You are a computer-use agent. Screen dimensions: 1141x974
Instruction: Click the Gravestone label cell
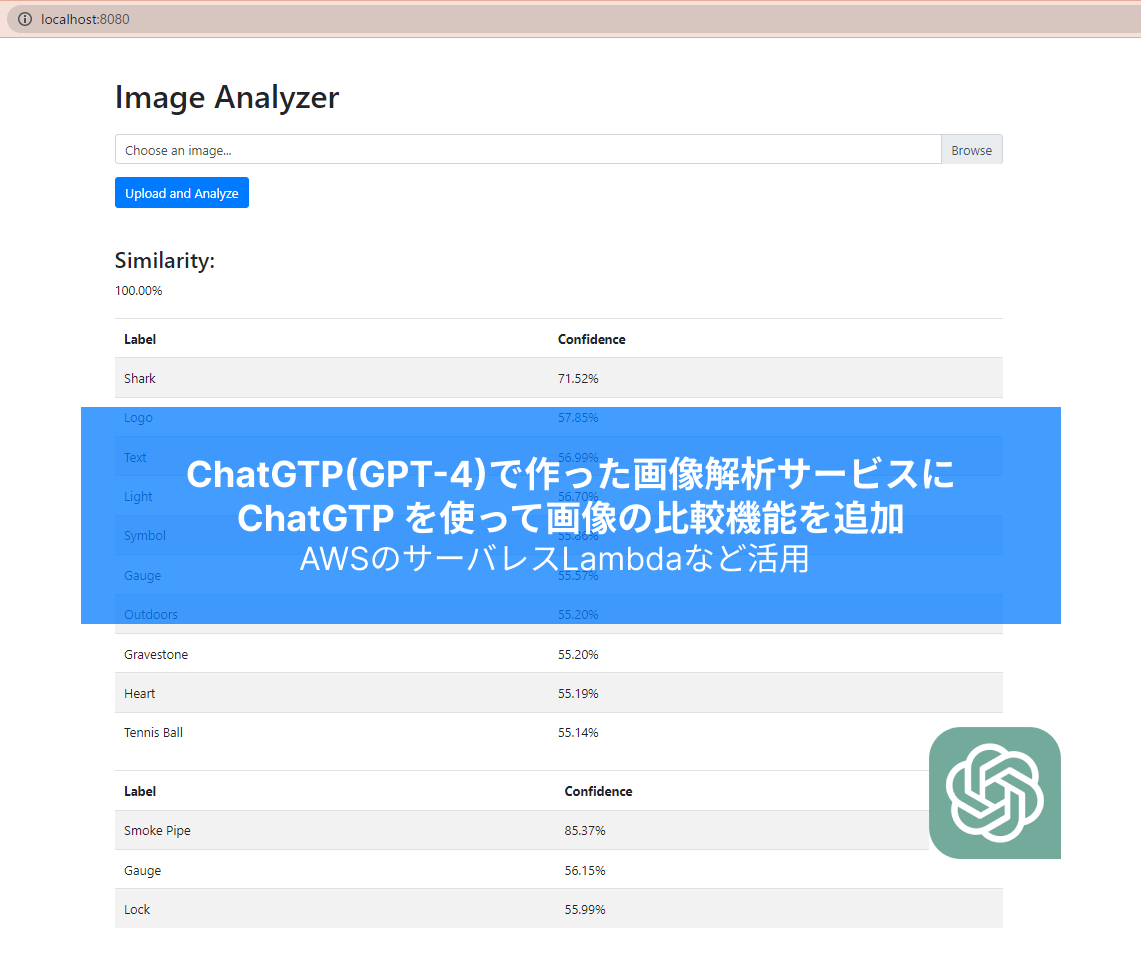point(156,655)
